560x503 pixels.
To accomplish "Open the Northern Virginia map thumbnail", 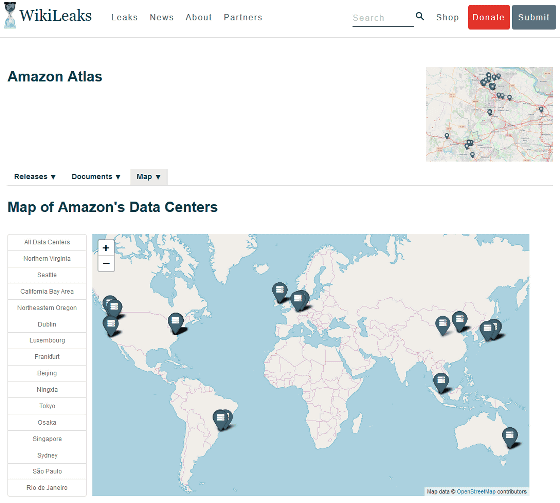I will click(489, 114).
